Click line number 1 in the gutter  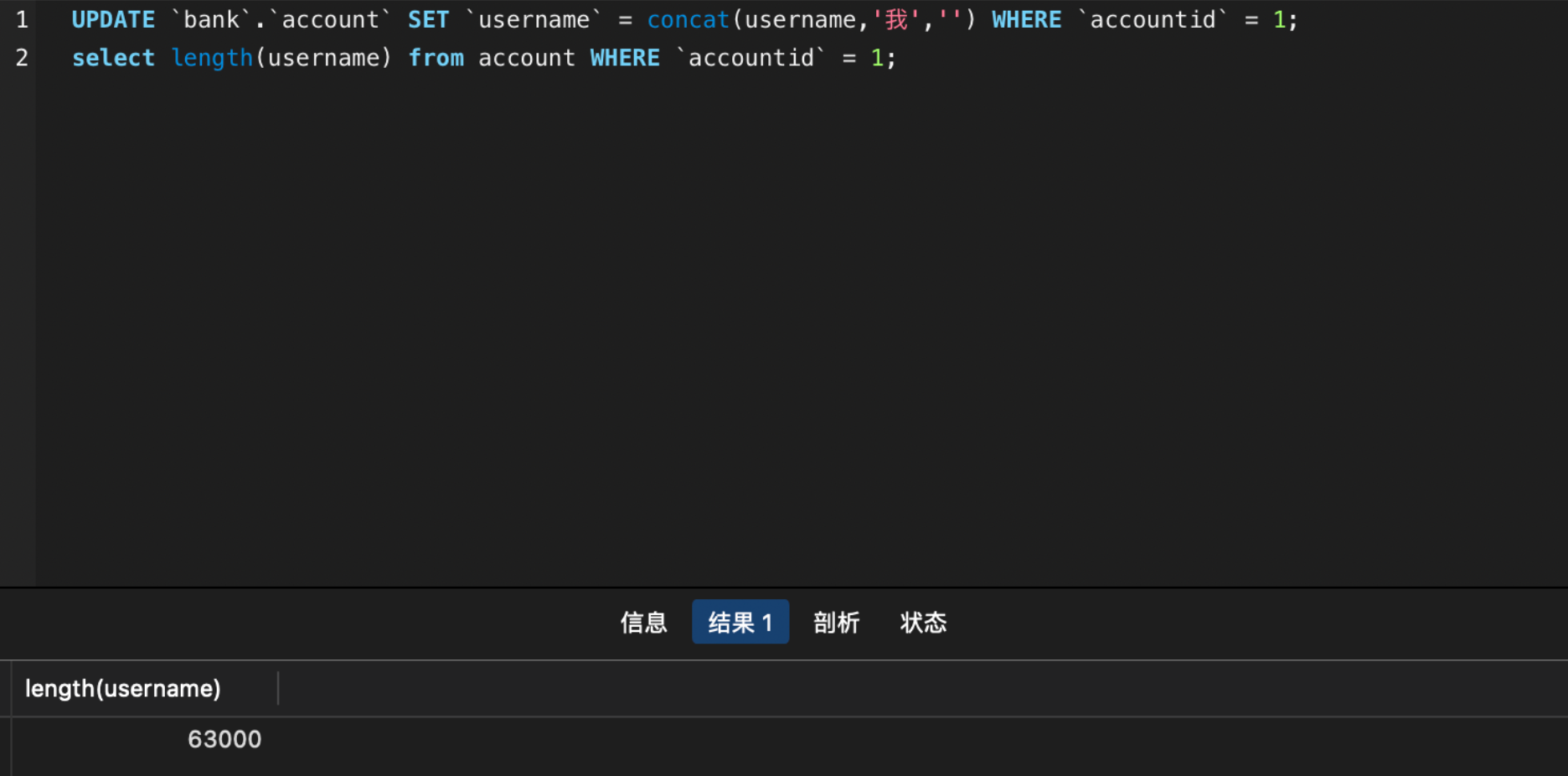tap(22, 18)
